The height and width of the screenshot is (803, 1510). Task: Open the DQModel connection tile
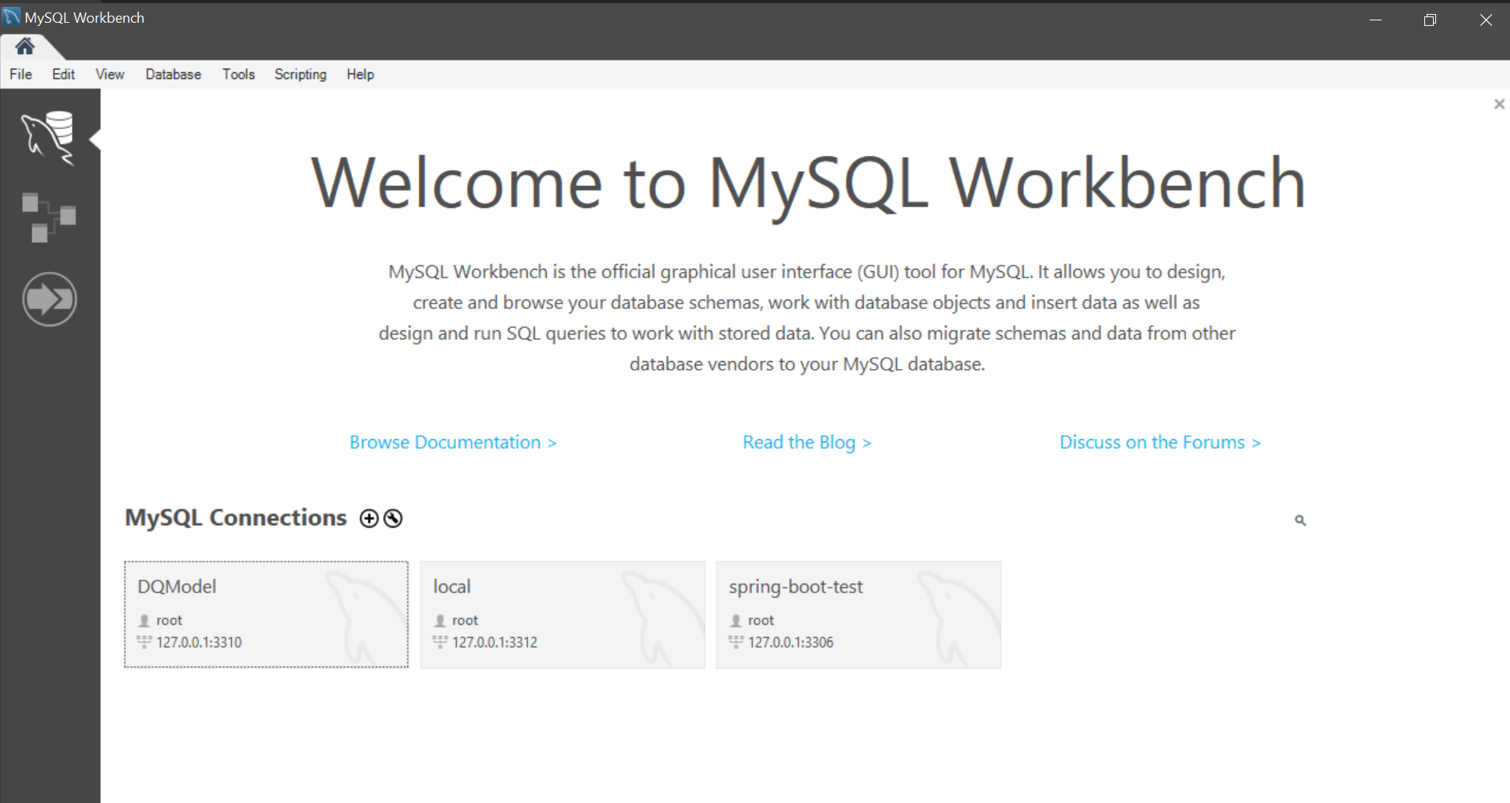coord(266,614)
